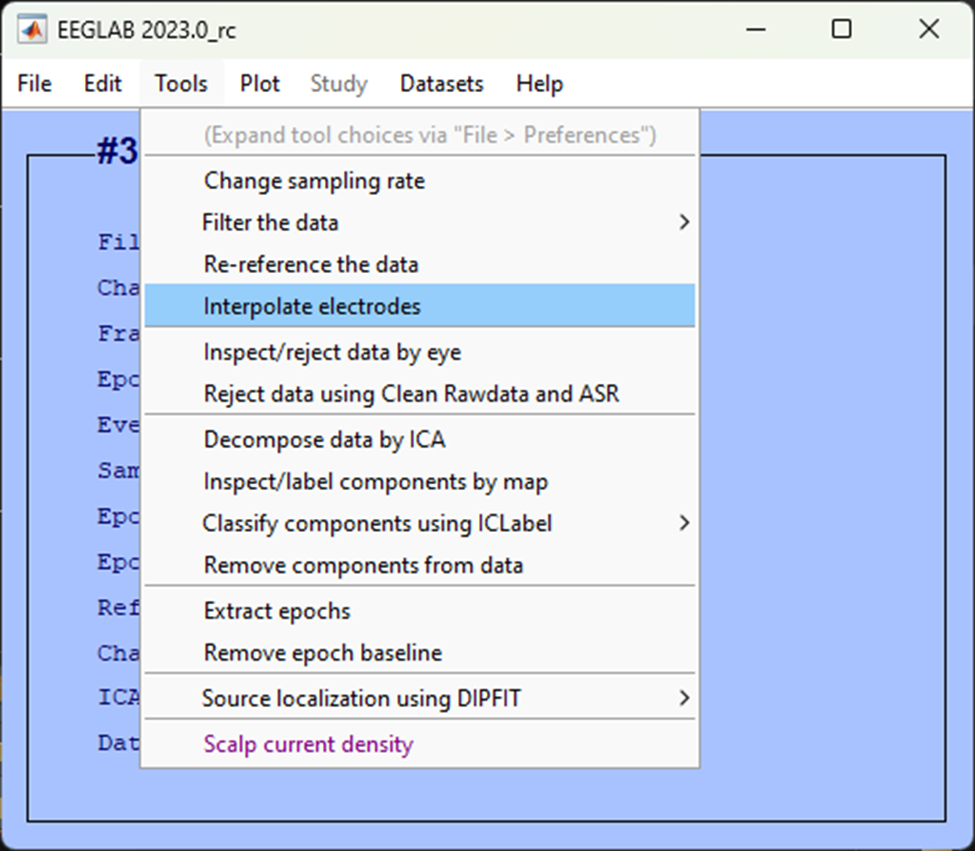Select Extract epochs
Screen dimensions: 975x851
pyautogui.click(x=277, y=611)
